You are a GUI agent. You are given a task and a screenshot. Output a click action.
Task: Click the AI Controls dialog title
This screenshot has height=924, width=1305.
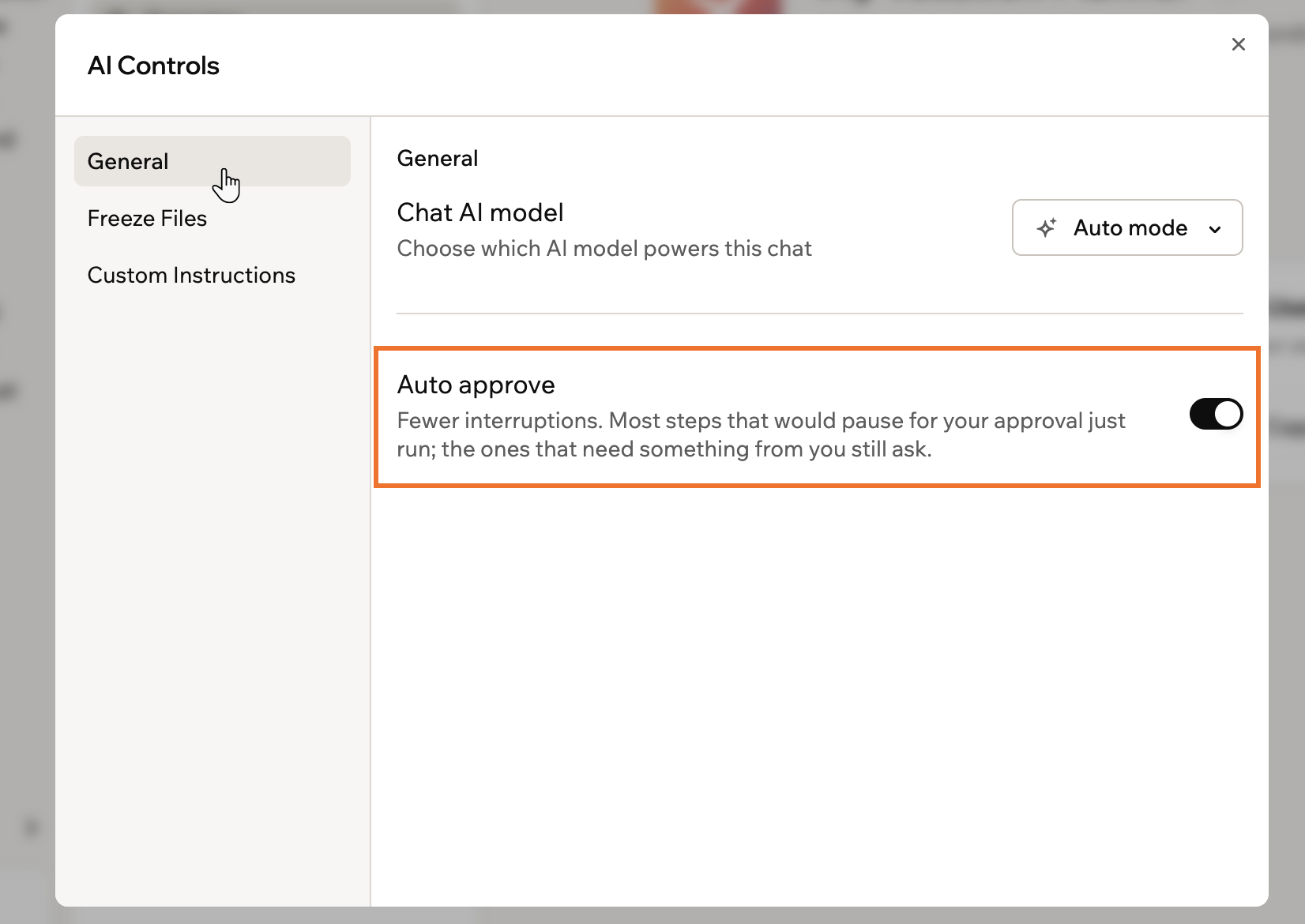click(153, 66)
